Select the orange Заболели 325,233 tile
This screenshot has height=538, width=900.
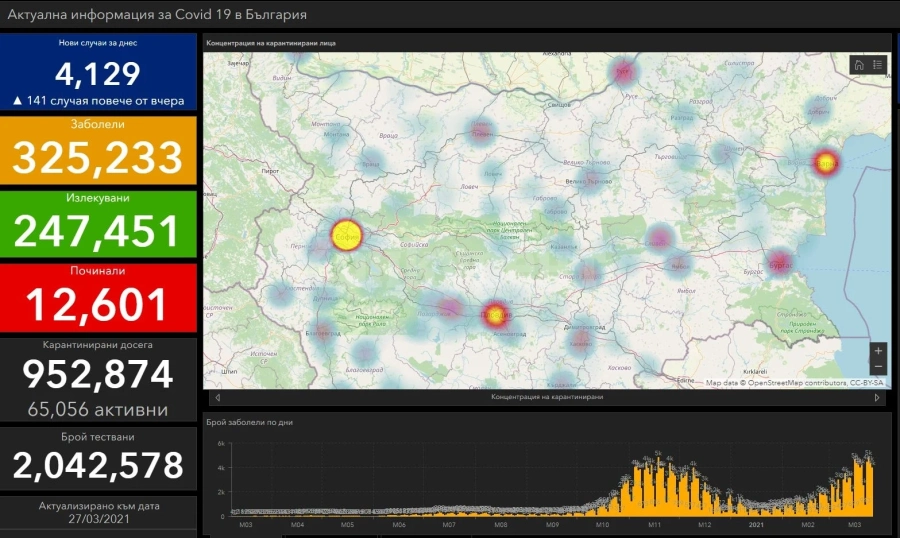click(98, 150)
